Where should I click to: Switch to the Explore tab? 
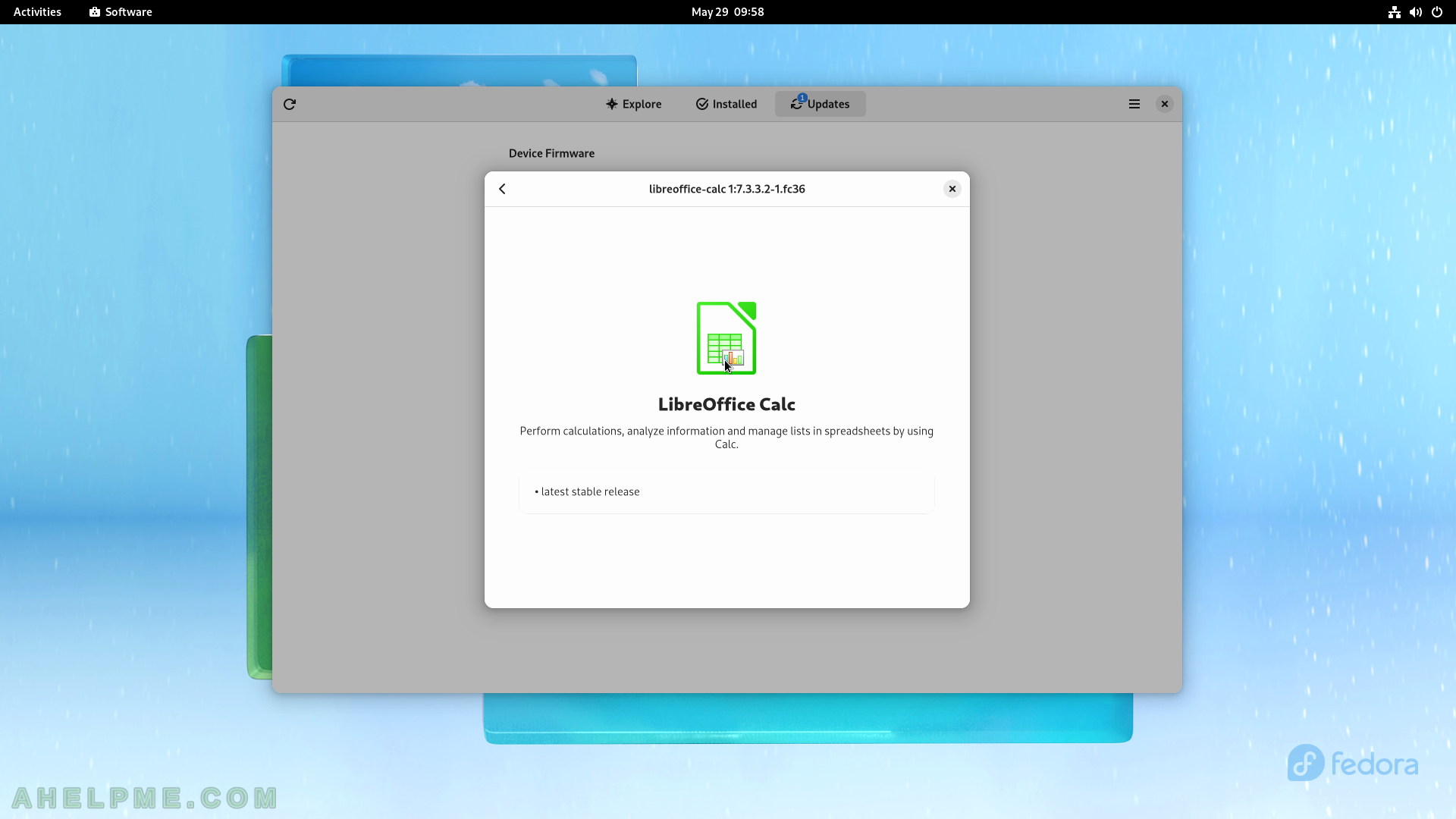click(633, 104)
